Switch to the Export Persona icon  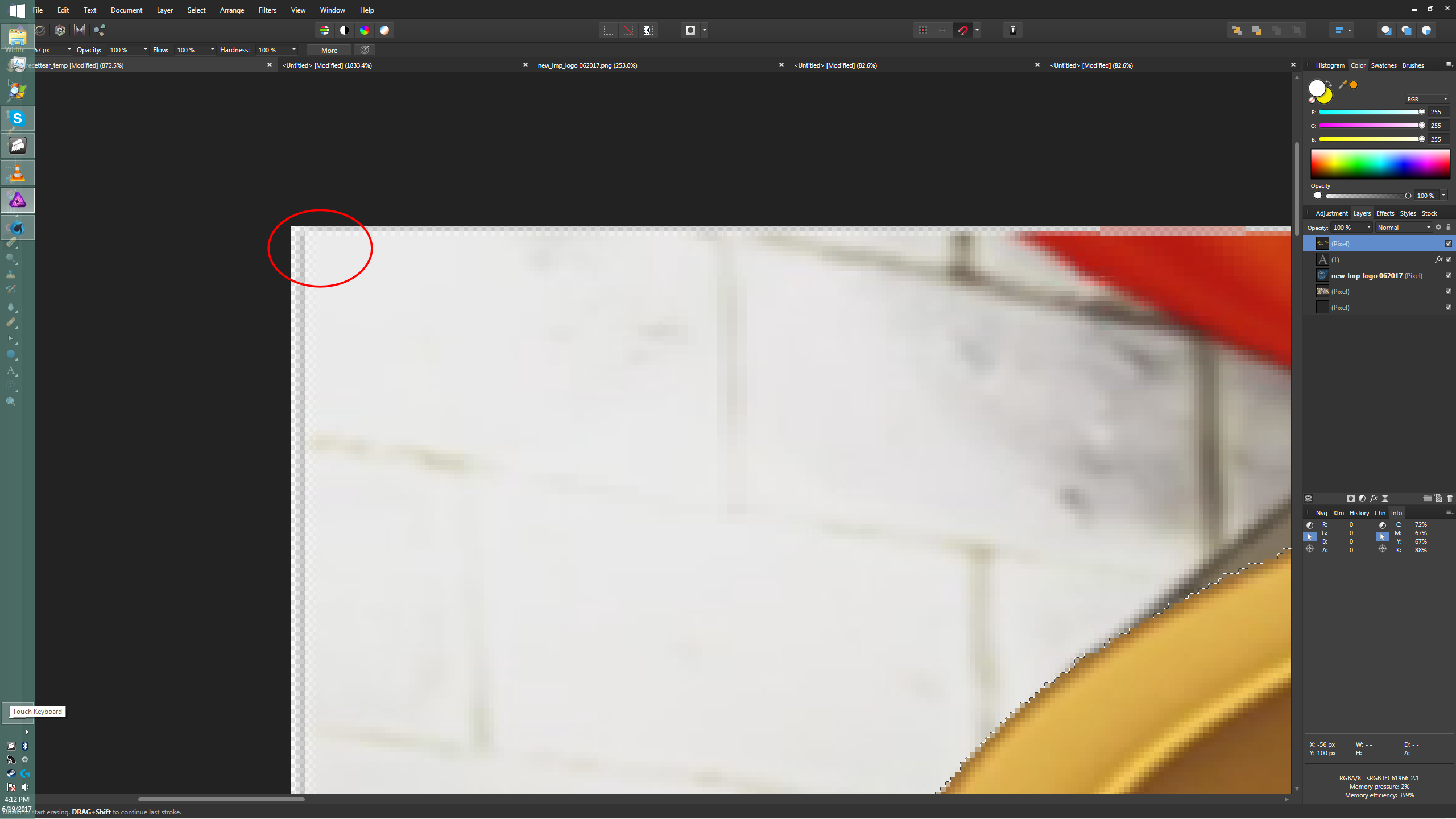100,30
